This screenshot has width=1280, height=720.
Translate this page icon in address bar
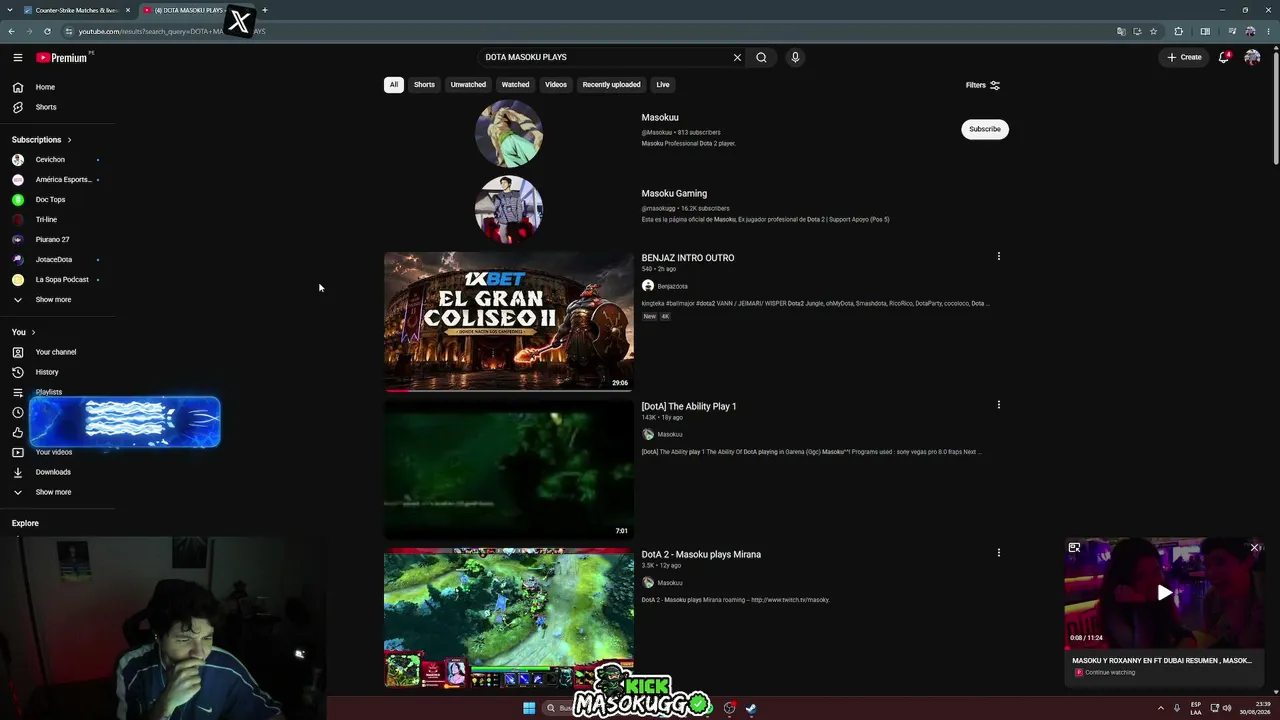[x=1121, y=31]
